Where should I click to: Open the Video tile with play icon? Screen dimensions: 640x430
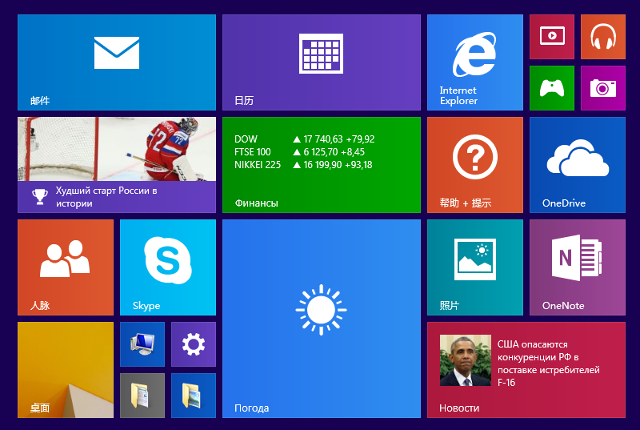pyautogui.click(x=552, y=37)
